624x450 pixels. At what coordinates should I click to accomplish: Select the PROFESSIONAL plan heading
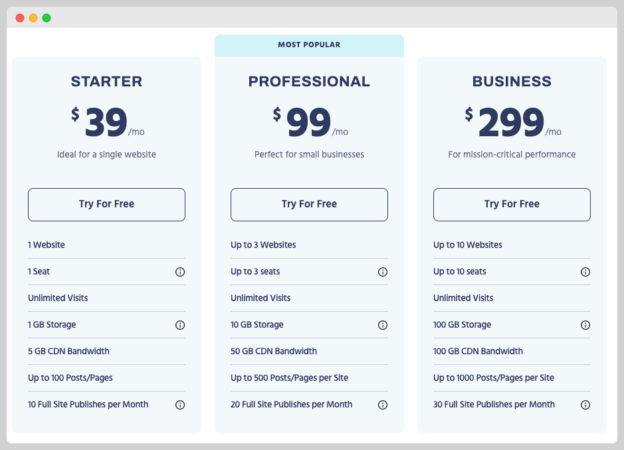click(x=309, y=82)
